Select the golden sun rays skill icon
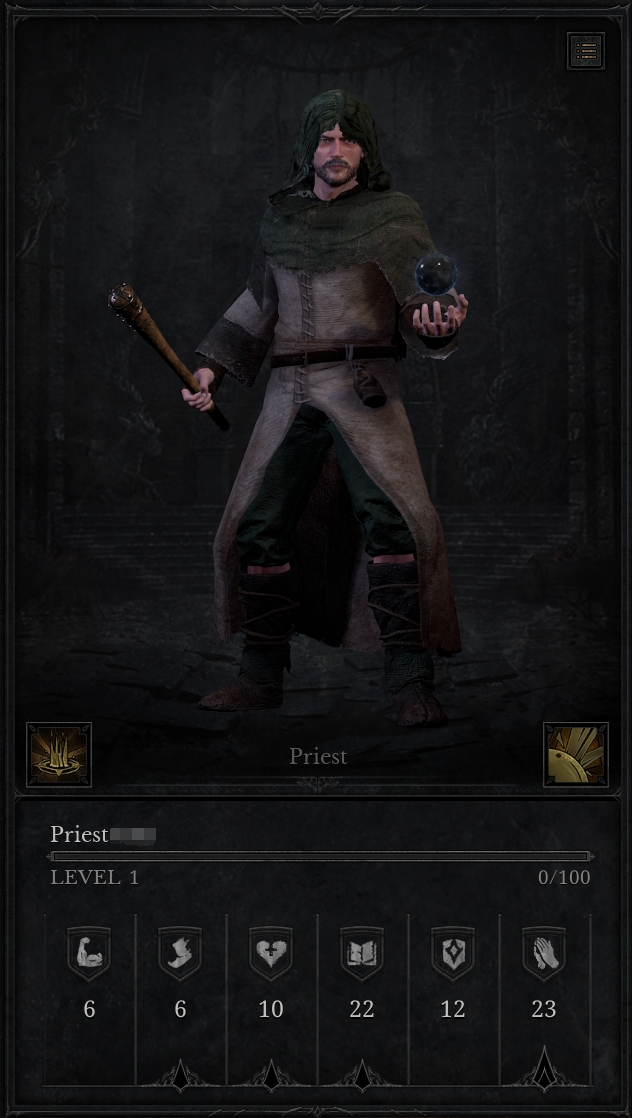Viewport: 632px width, 1118px height. tap(576, 754)
